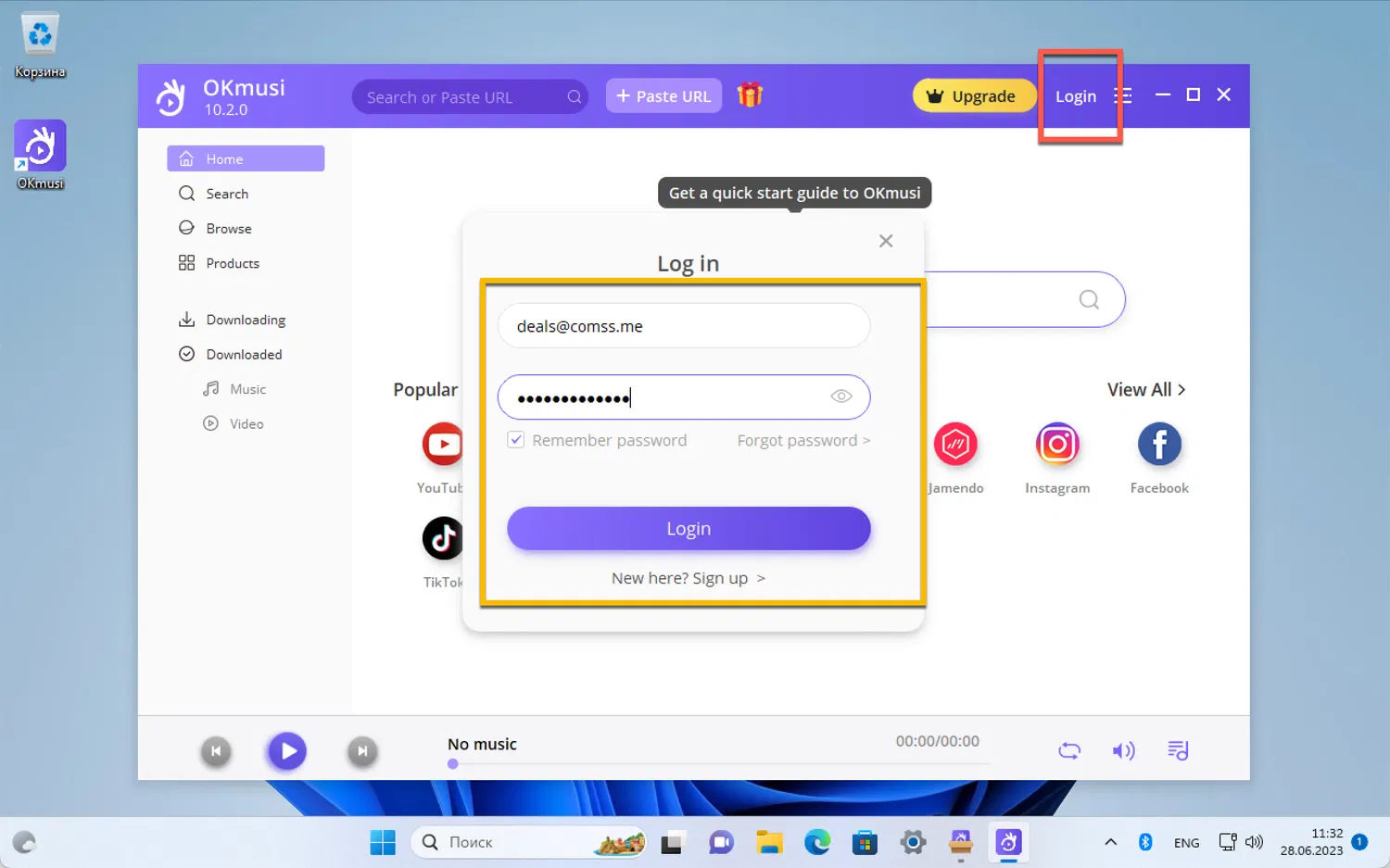Uncheck Remember password checkbox
Viewport: 1390px width, 868px height.
516,440
